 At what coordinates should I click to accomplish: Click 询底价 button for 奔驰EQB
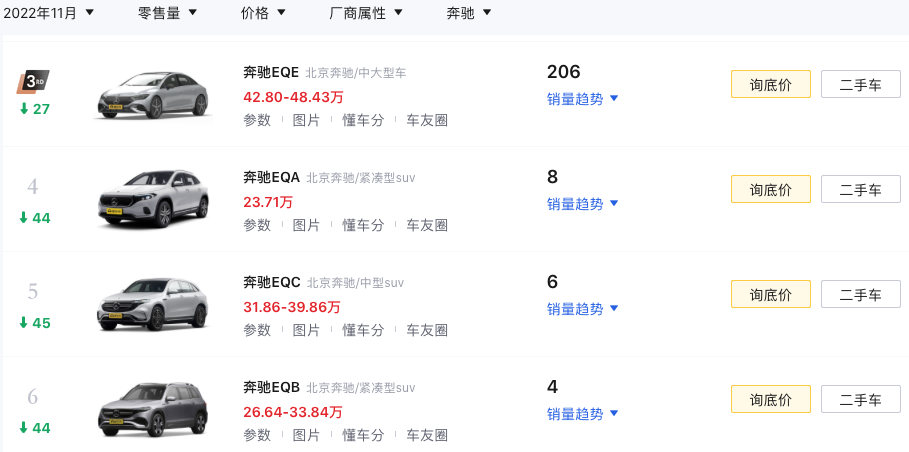(771, 399)
